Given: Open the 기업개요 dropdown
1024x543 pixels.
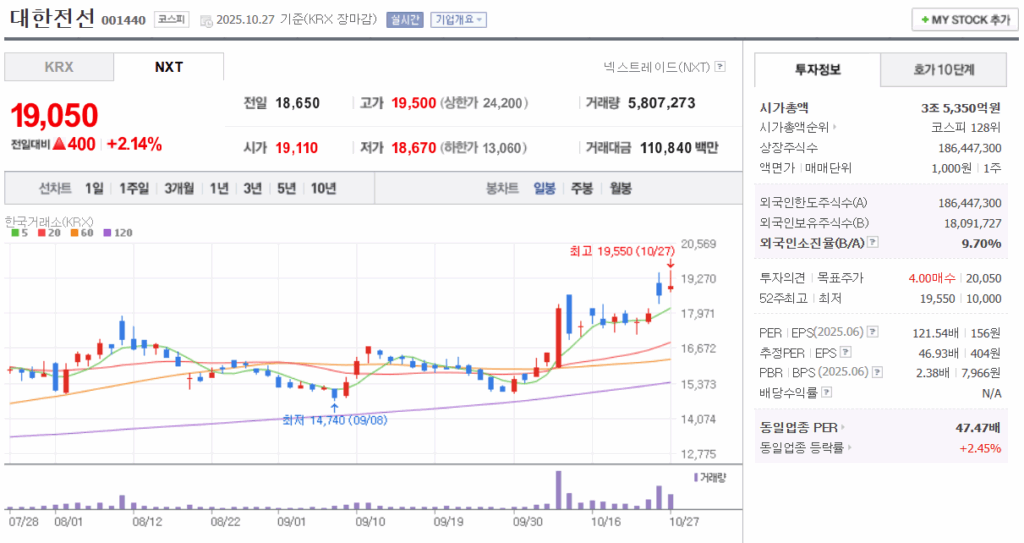Looking at the screenshot, I should tap(458, 20).
